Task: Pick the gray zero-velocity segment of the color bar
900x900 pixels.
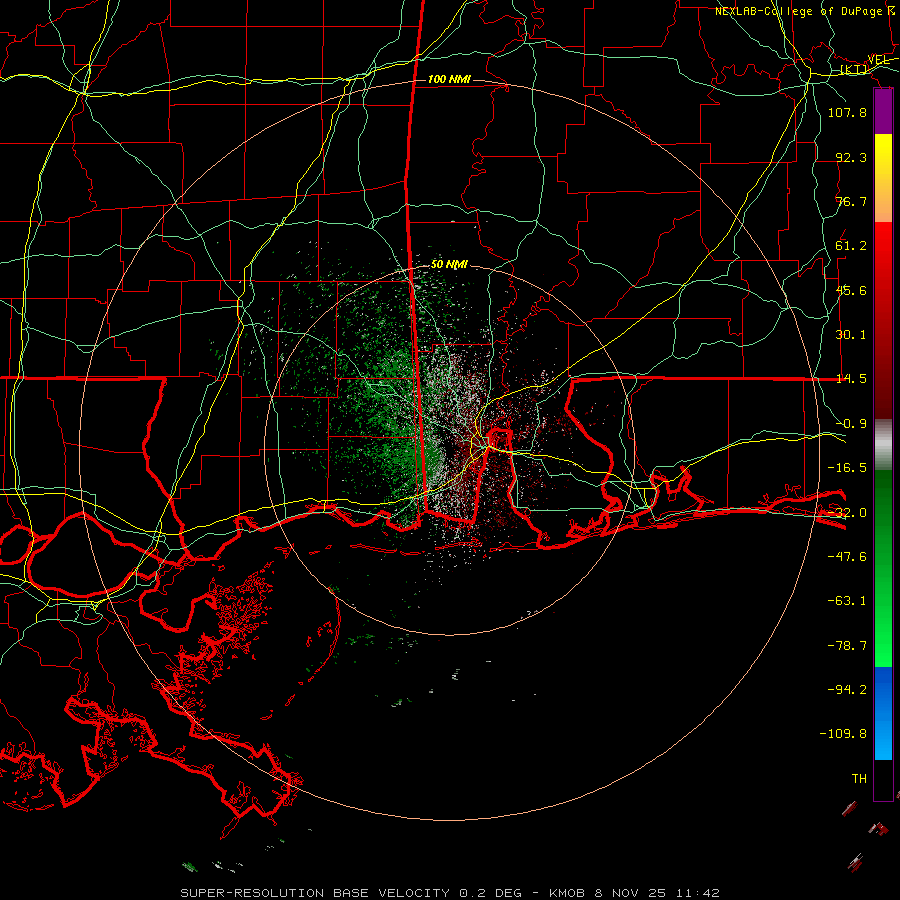Action: [883, 445]
